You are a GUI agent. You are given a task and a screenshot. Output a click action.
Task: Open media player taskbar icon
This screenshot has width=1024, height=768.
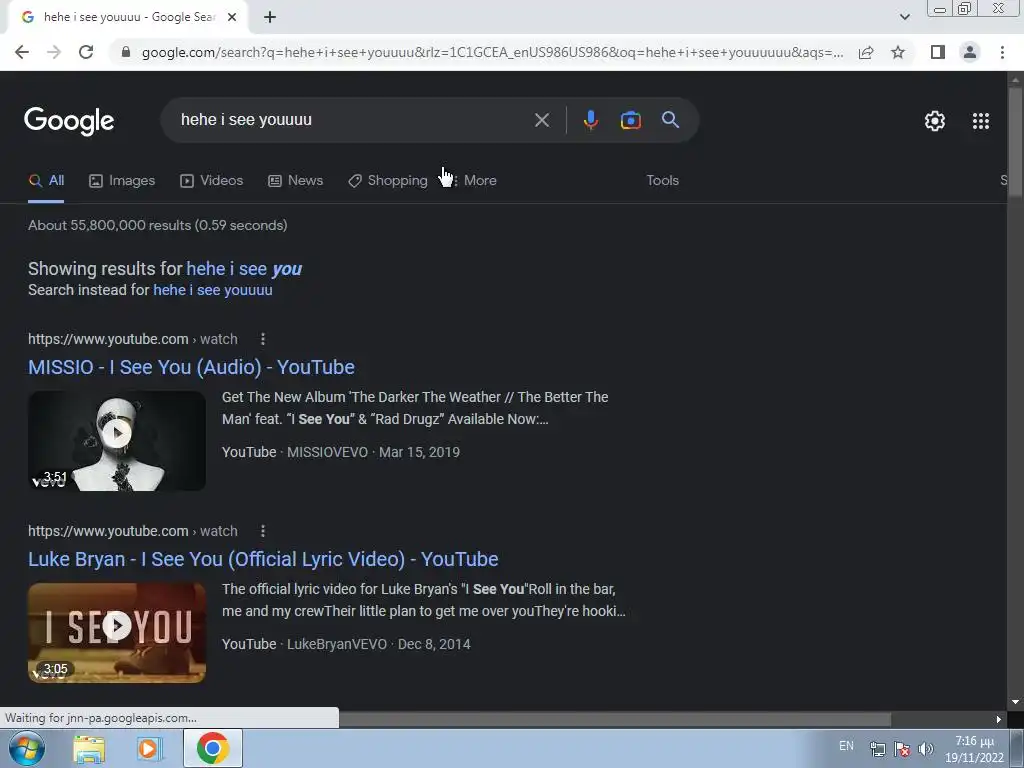(149, 749)
